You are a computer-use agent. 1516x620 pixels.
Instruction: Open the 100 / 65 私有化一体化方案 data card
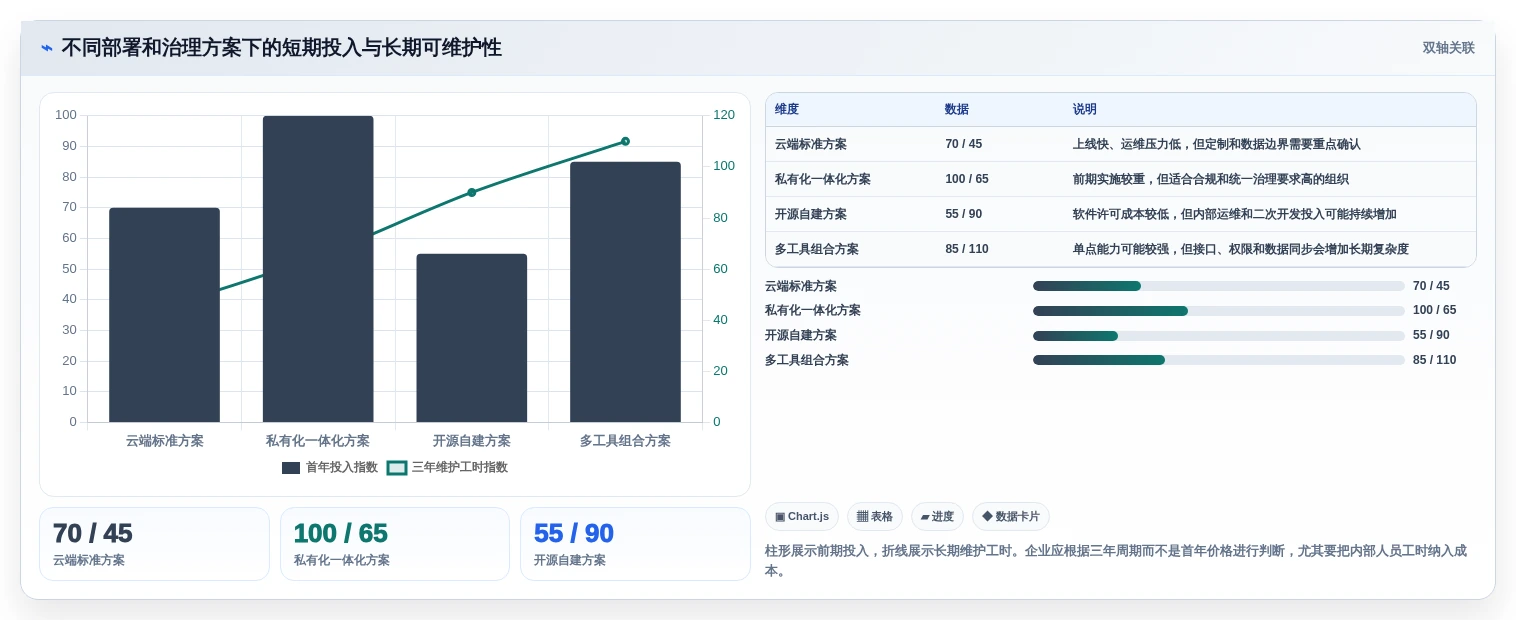point(395,544)
